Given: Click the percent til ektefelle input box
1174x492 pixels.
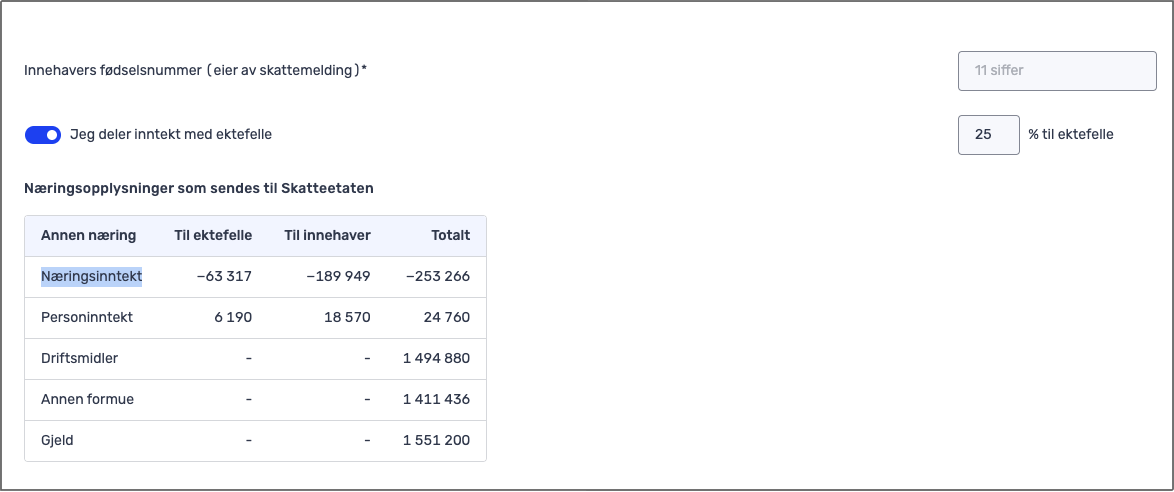Looking at the screenshot, I should click(x=988, y=135).
